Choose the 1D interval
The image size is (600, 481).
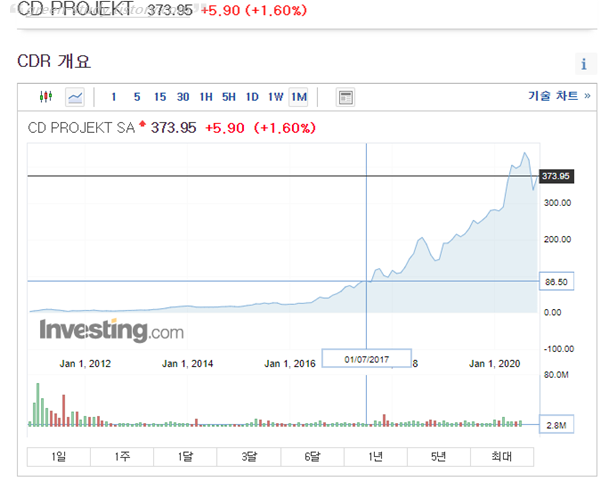pyautogui.click(x=252, y=97)
